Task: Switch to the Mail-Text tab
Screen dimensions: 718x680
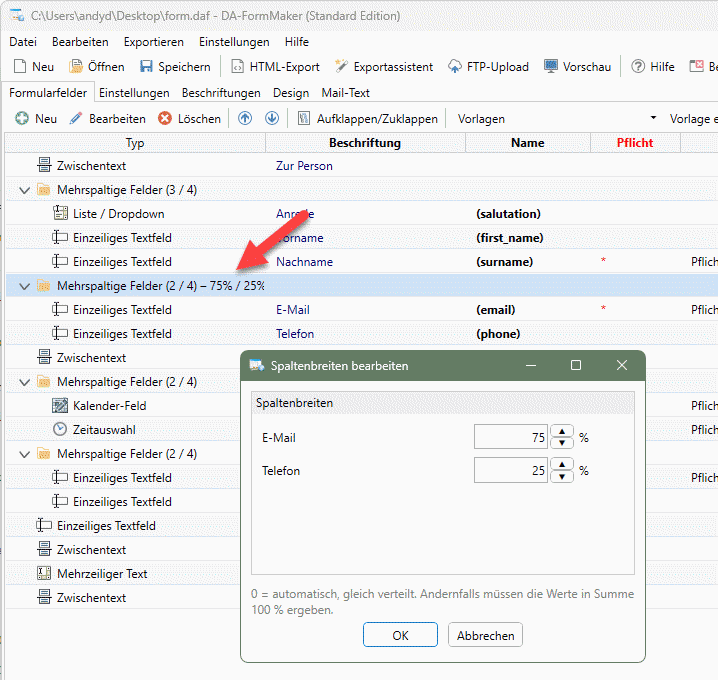Action: point(345,92)
